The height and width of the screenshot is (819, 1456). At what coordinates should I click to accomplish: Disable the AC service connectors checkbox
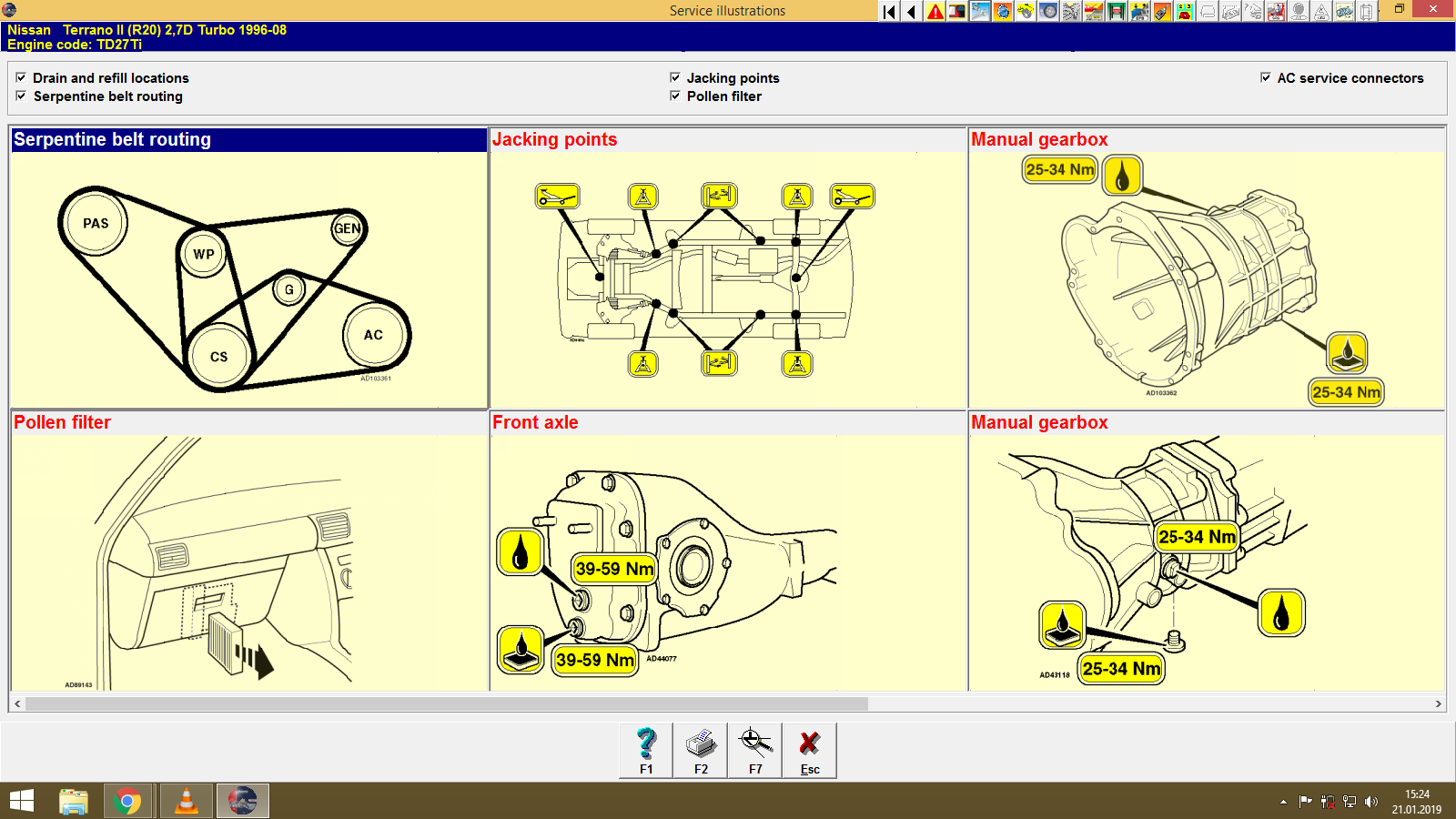pyautogui.click(x=1265, y=78)
